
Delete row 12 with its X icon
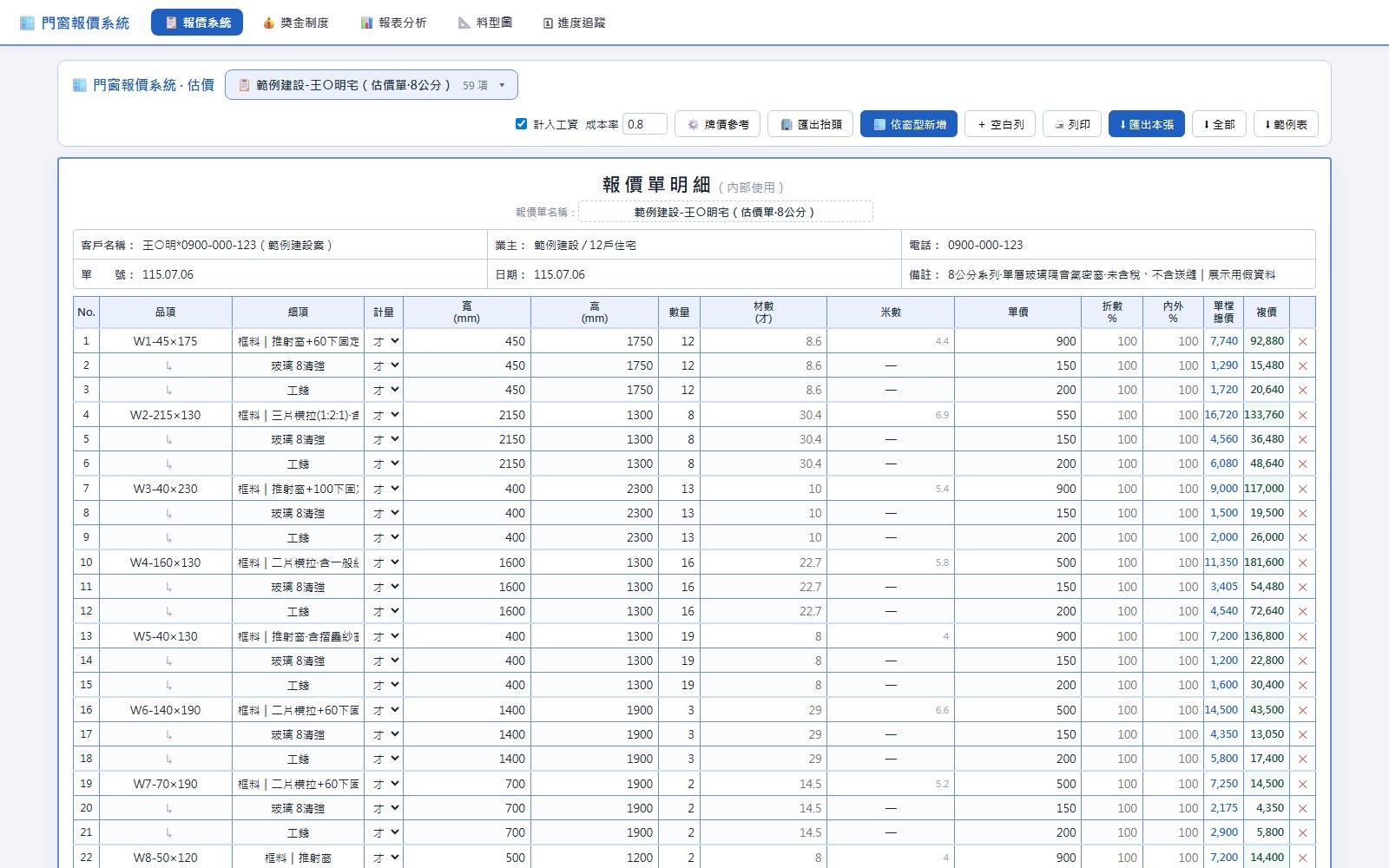[1302, 611]
